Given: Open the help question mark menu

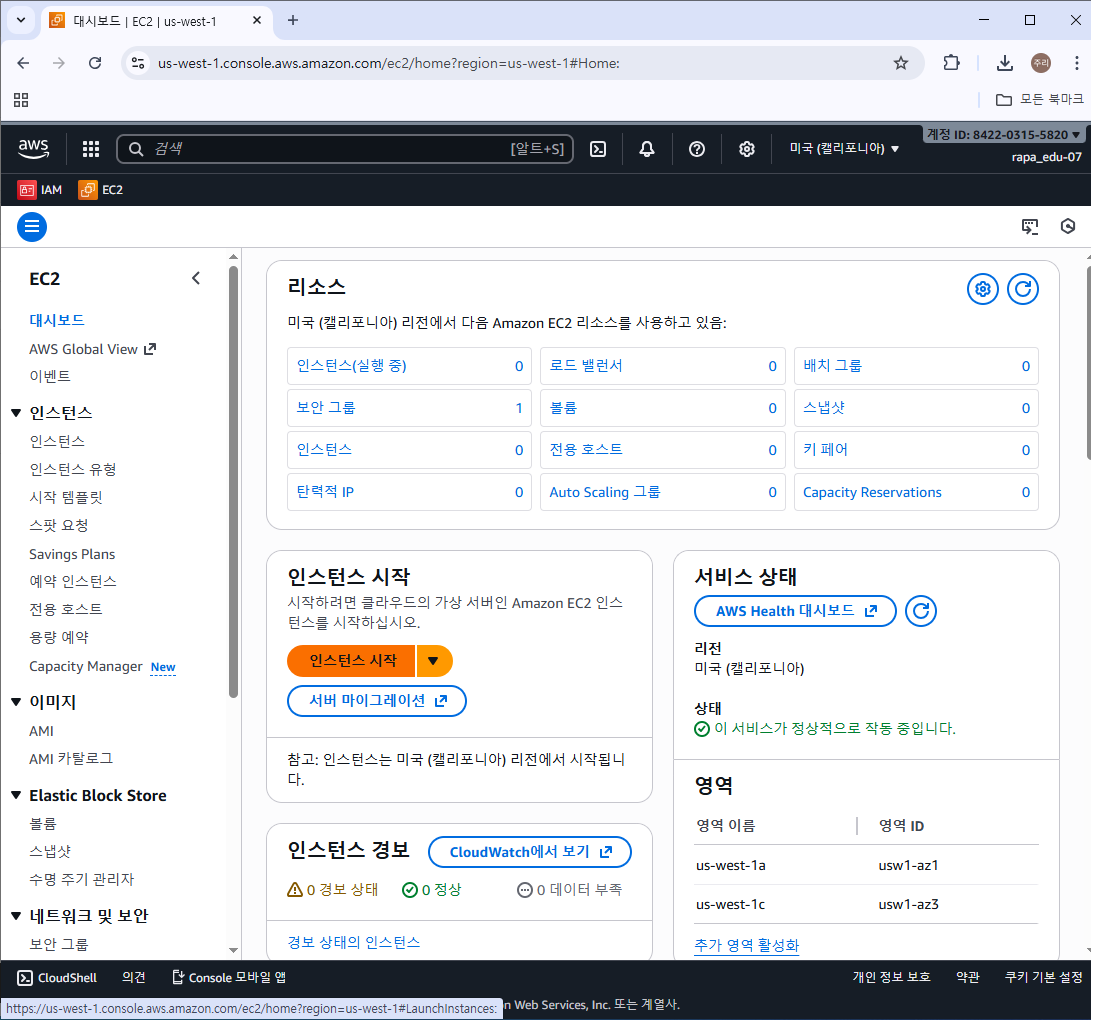Looking at the screenshot, I should tap(697, 149).
